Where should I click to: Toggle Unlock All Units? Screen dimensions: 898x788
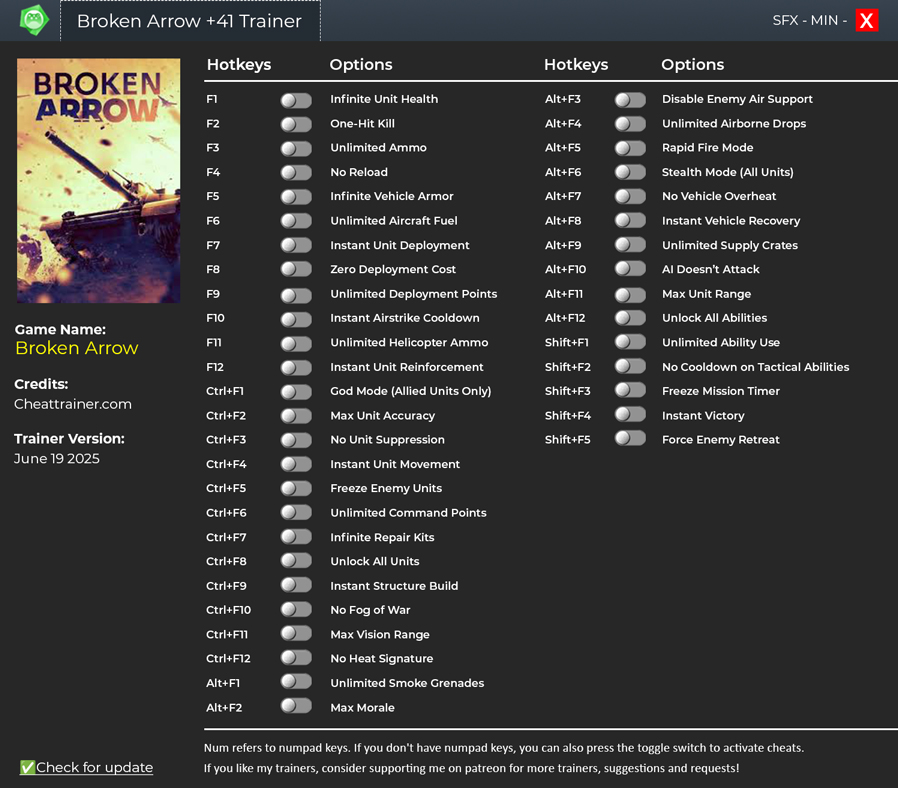296,560
